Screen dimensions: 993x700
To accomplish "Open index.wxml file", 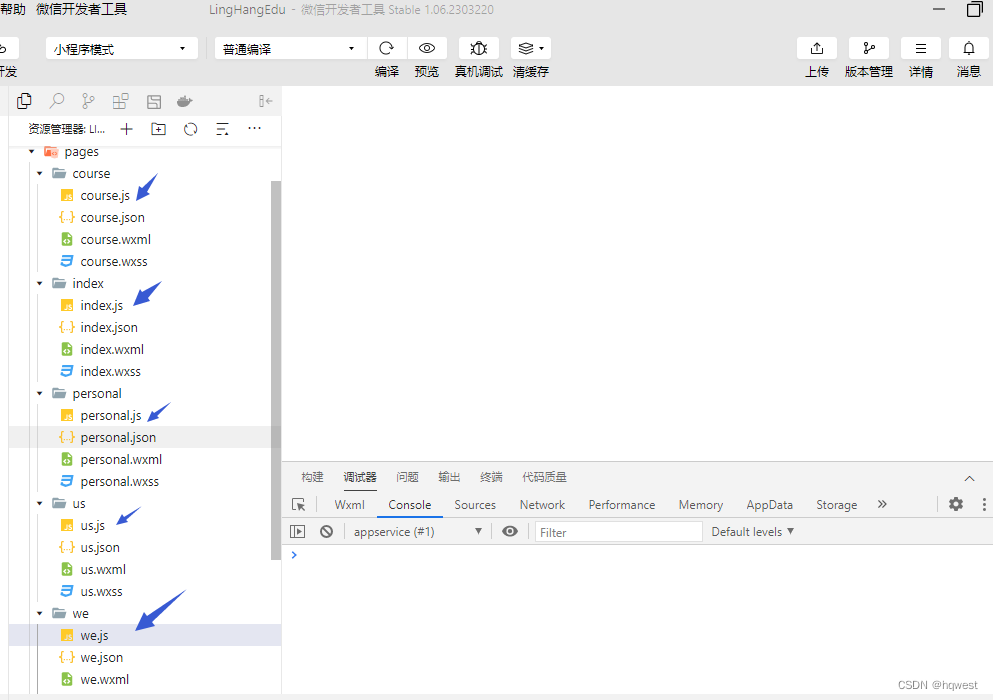I will pos(112,350).
